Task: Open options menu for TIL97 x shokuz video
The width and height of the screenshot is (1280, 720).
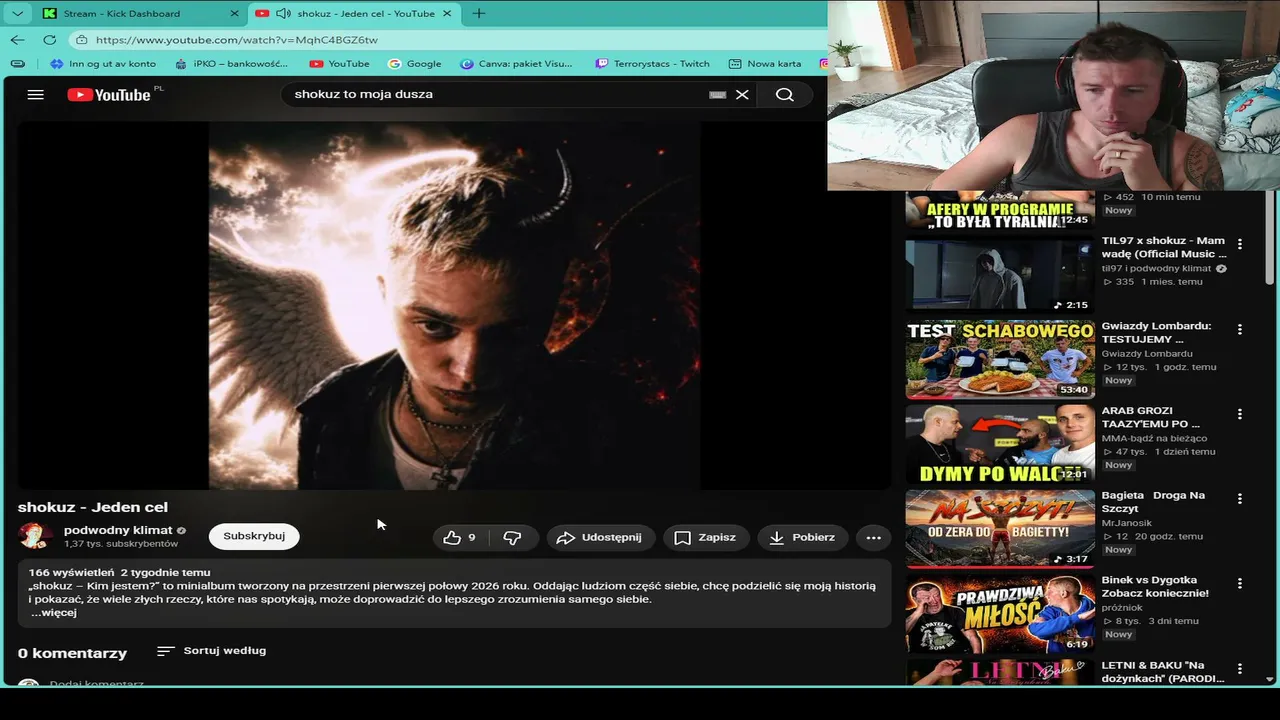Action: click(1240, 244)
